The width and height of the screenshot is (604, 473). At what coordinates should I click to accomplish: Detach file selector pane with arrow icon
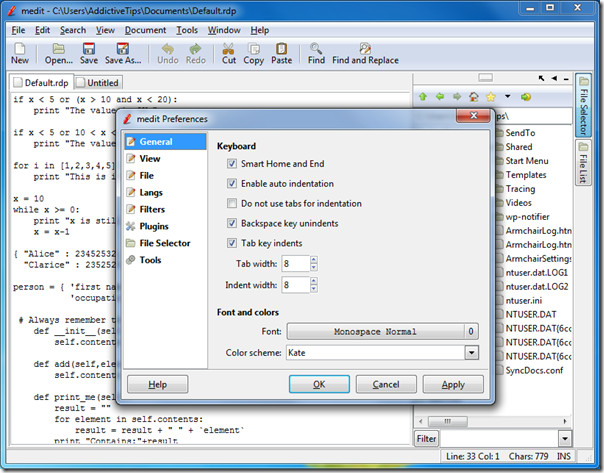(x=541, y=78)
